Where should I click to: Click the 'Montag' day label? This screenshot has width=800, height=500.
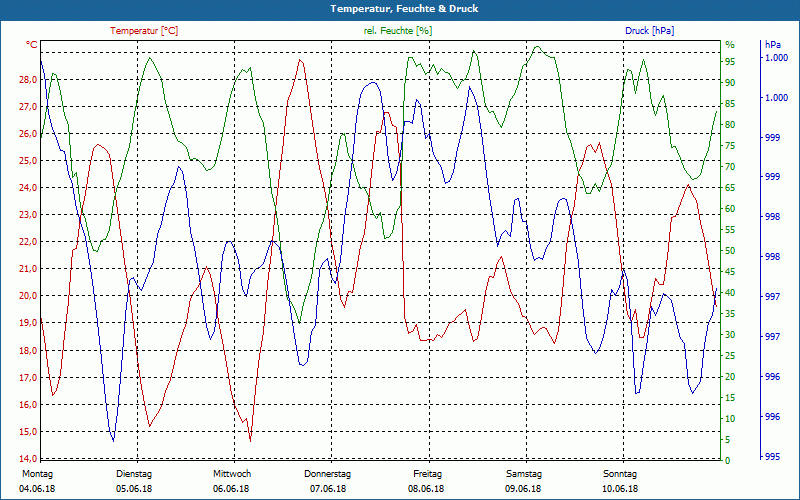37,474
